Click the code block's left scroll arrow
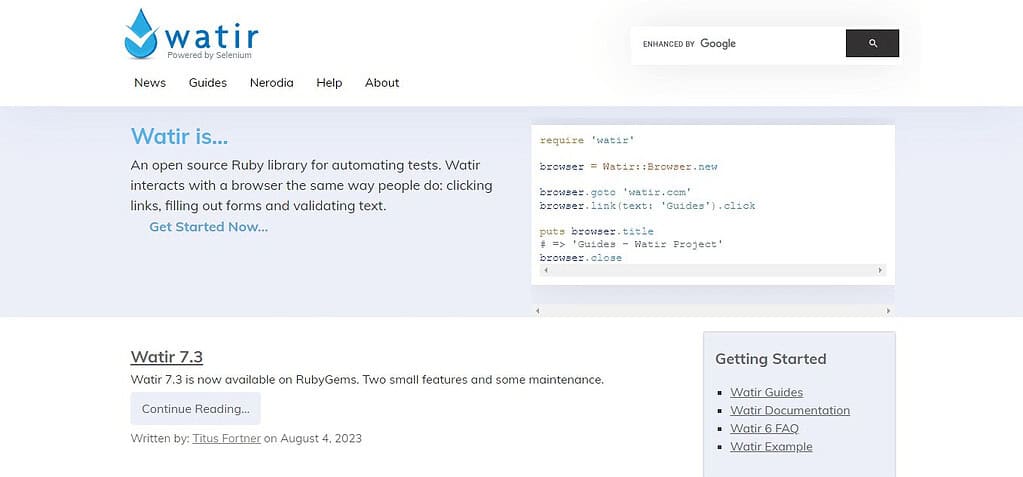1023x477 pixels. [545, 270]
